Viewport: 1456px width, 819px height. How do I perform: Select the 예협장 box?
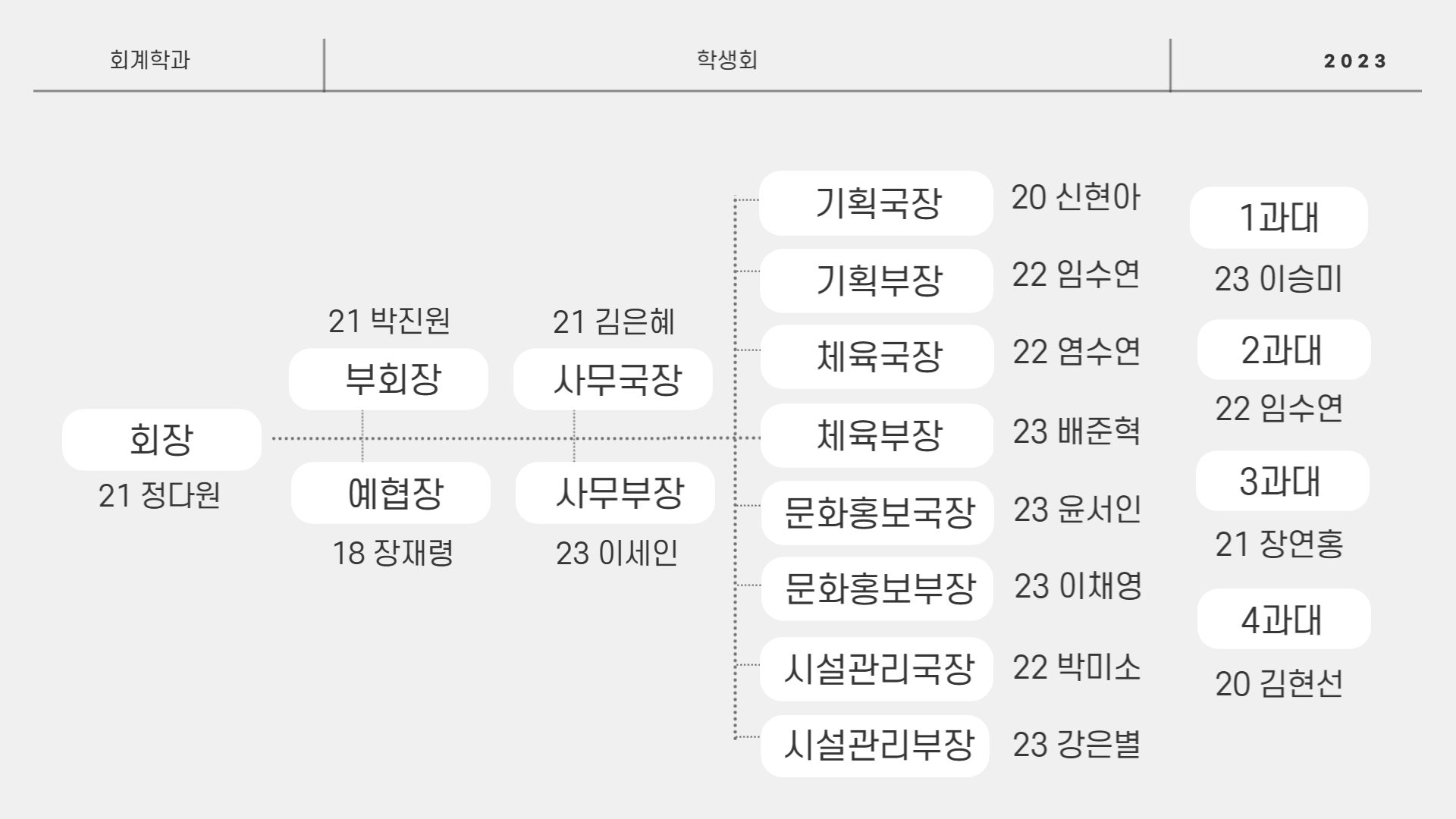coord(391,493)
